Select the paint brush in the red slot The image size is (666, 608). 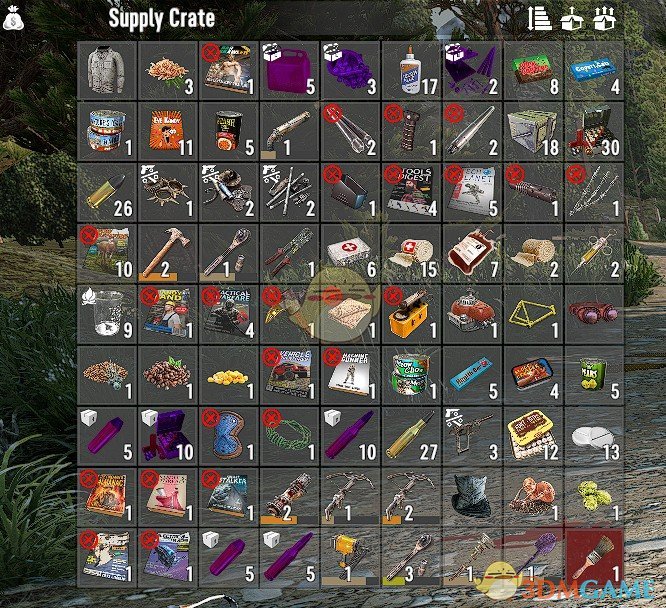pos(594,558)
